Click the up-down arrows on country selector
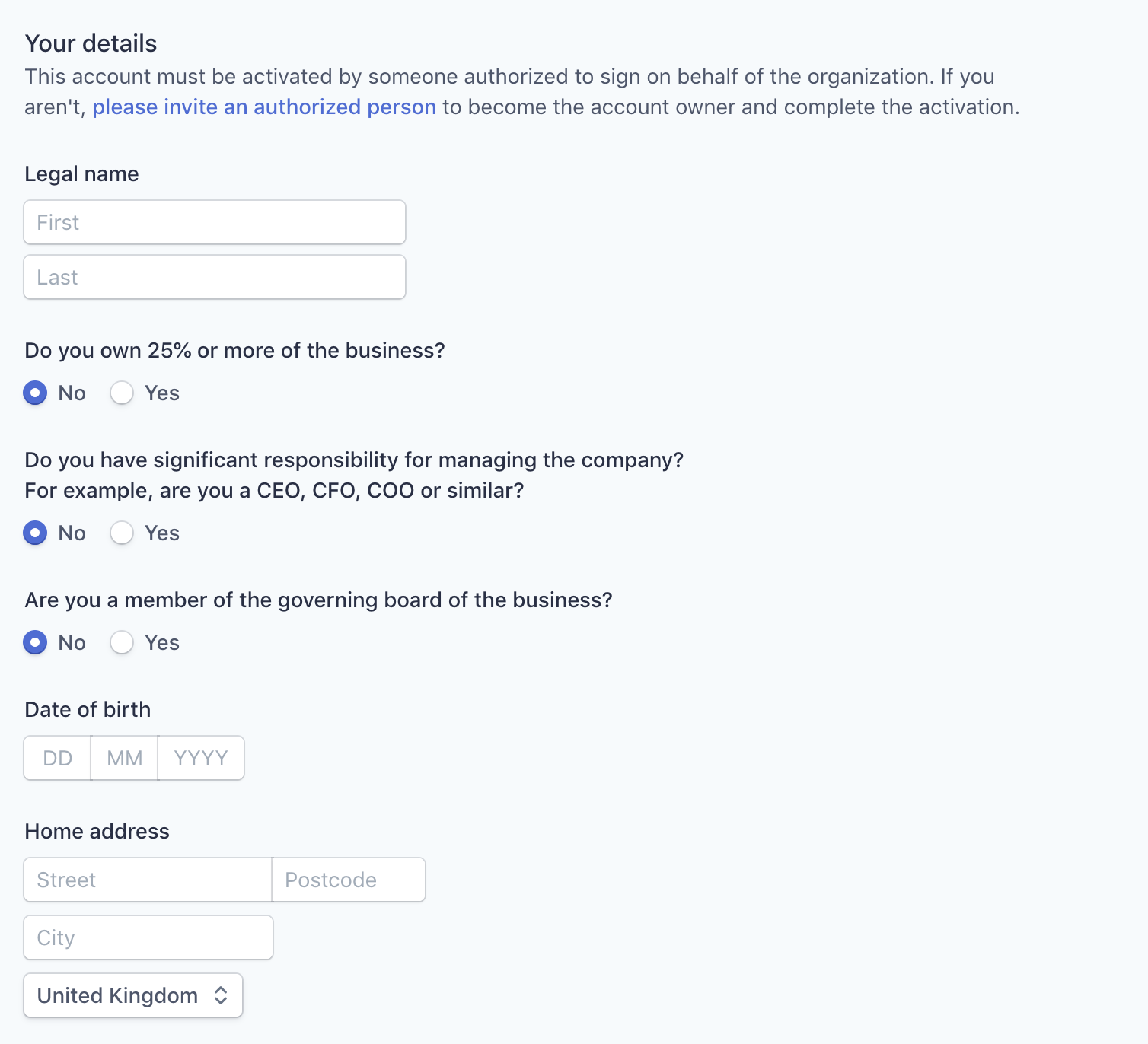This screenshot has width=1148, height=1044. pos(221,995)
